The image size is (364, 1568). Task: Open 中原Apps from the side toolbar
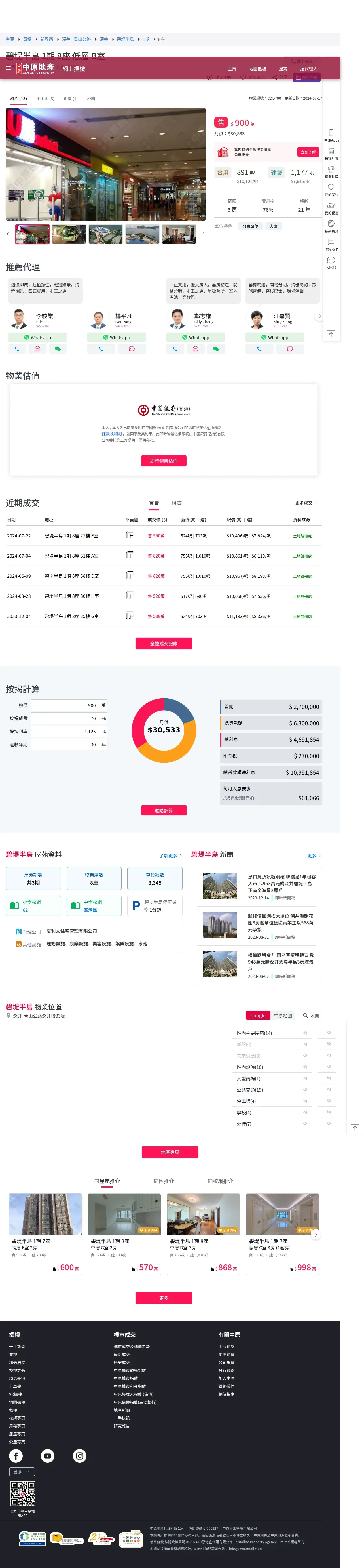331,135
